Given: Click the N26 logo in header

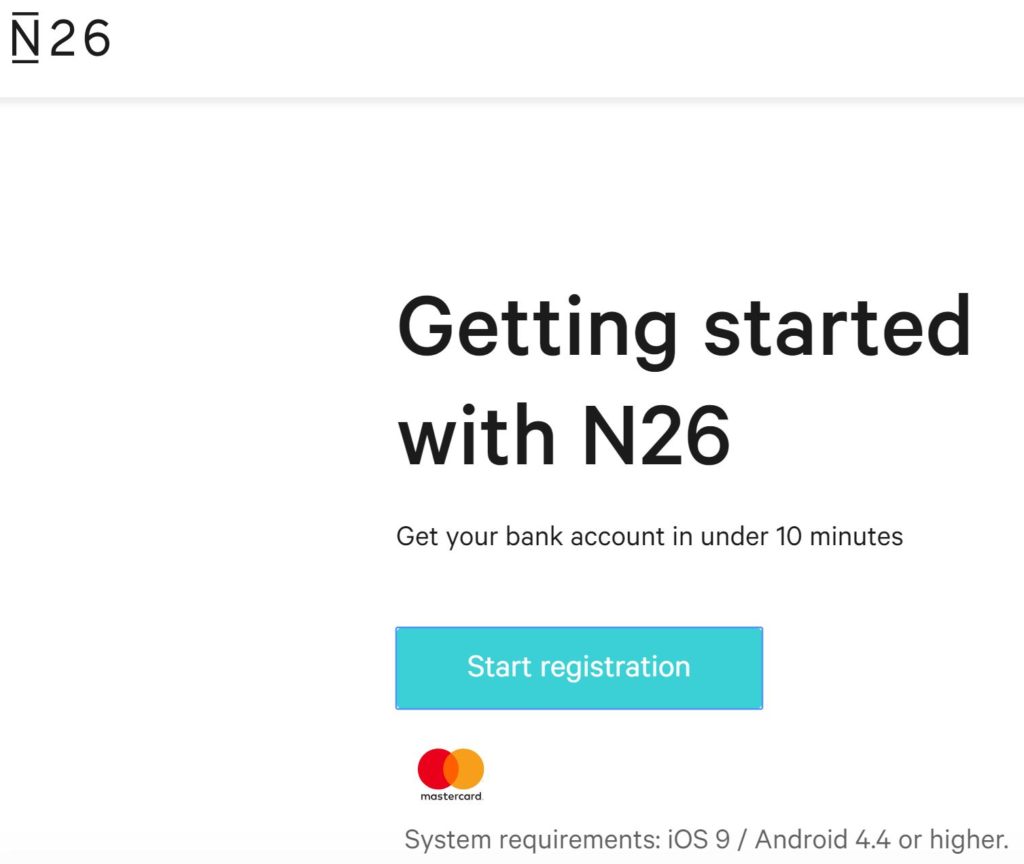Looking at the screenshot, I should pos(61,38).
